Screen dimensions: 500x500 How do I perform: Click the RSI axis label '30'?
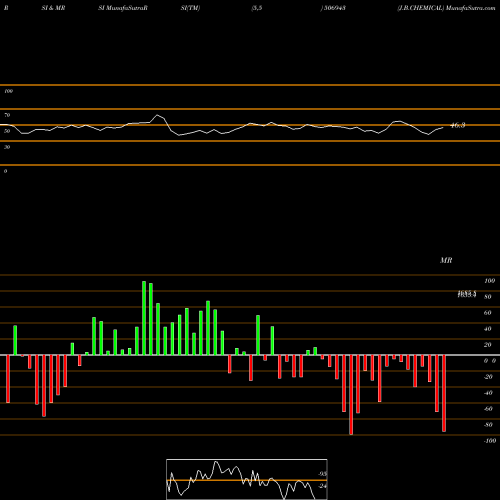[x=7, y=147]
